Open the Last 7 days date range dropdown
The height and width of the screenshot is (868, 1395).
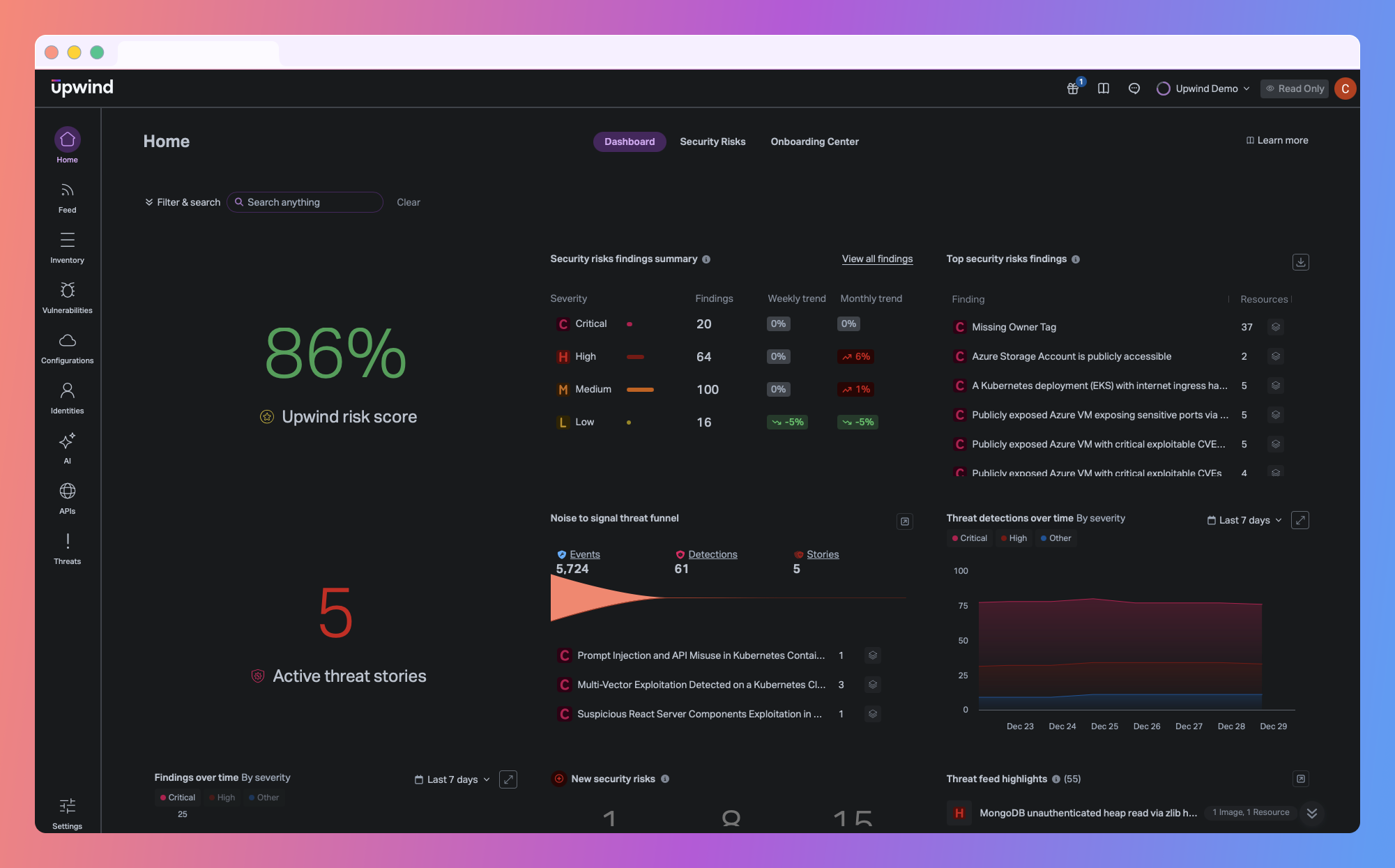tap(1244, 520)
